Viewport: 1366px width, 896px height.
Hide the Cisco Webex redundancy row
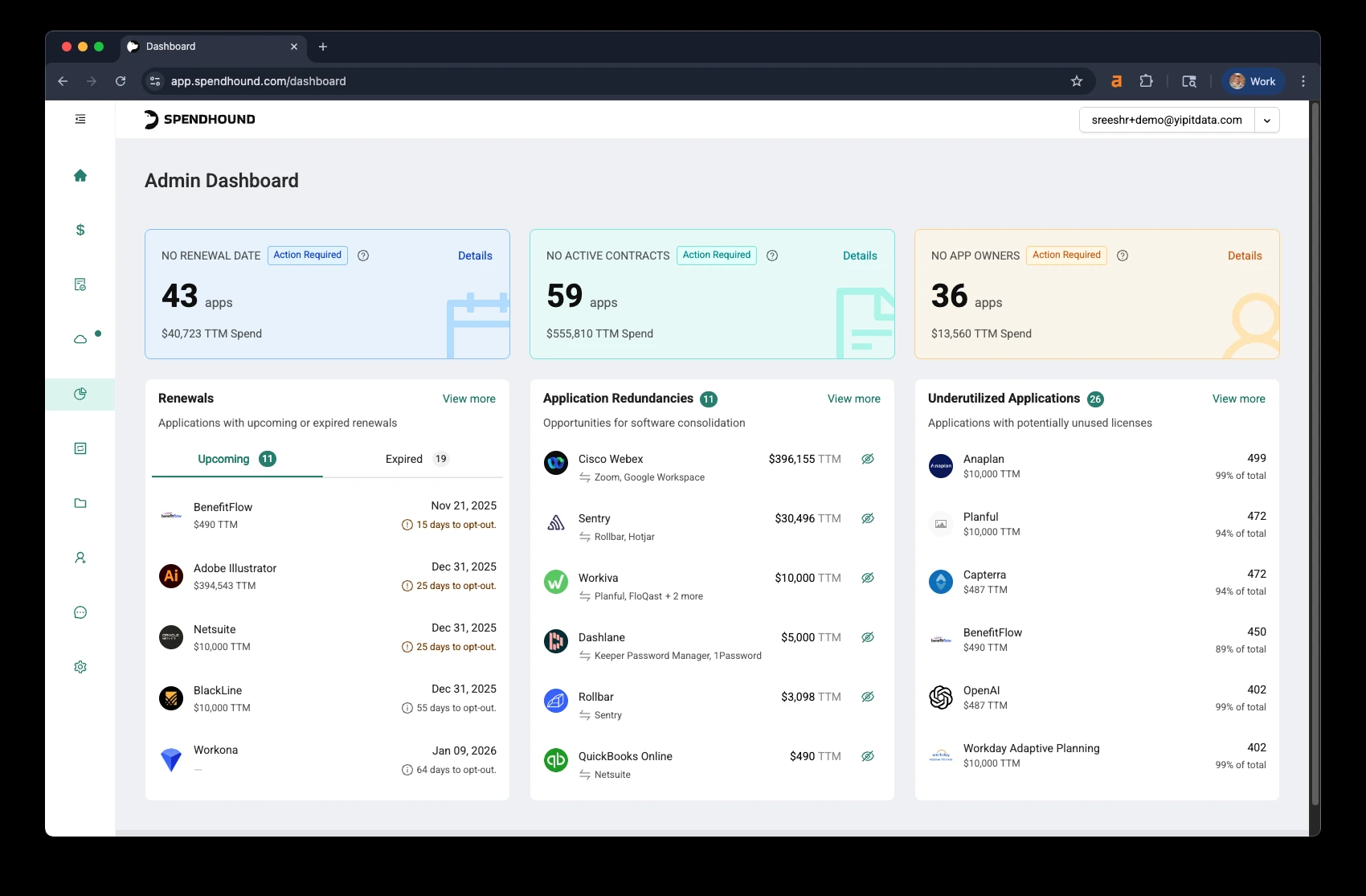[x=868, y=459]
